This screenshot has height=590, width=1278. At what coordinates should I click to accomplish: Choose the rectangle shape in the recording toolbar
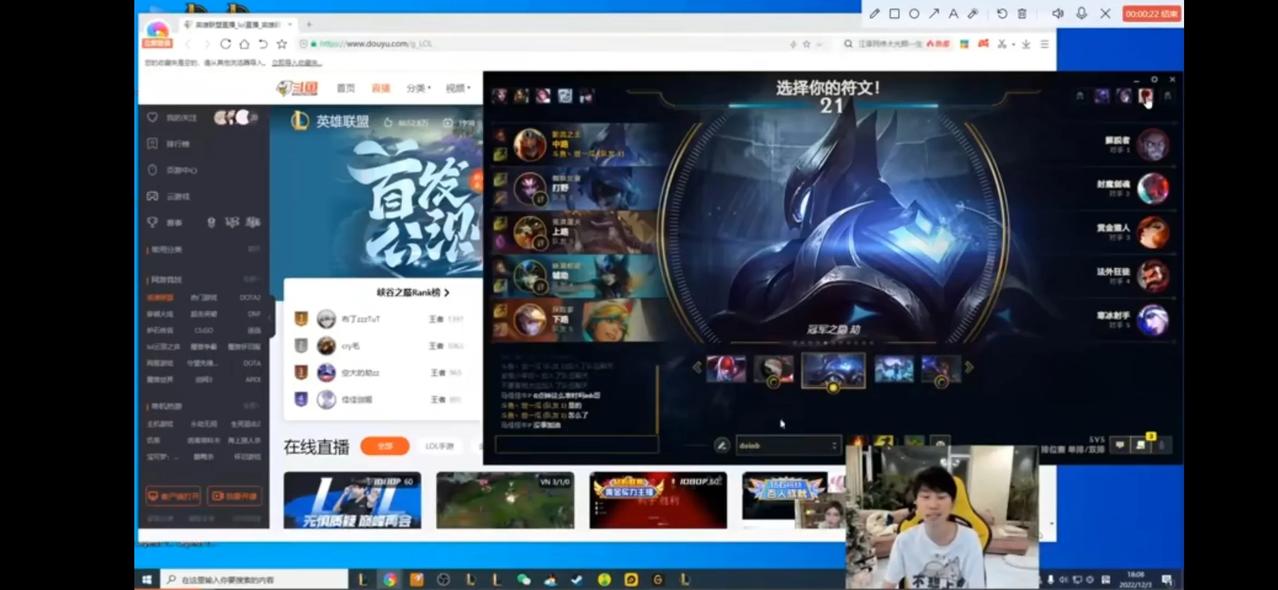click(895, 14)
